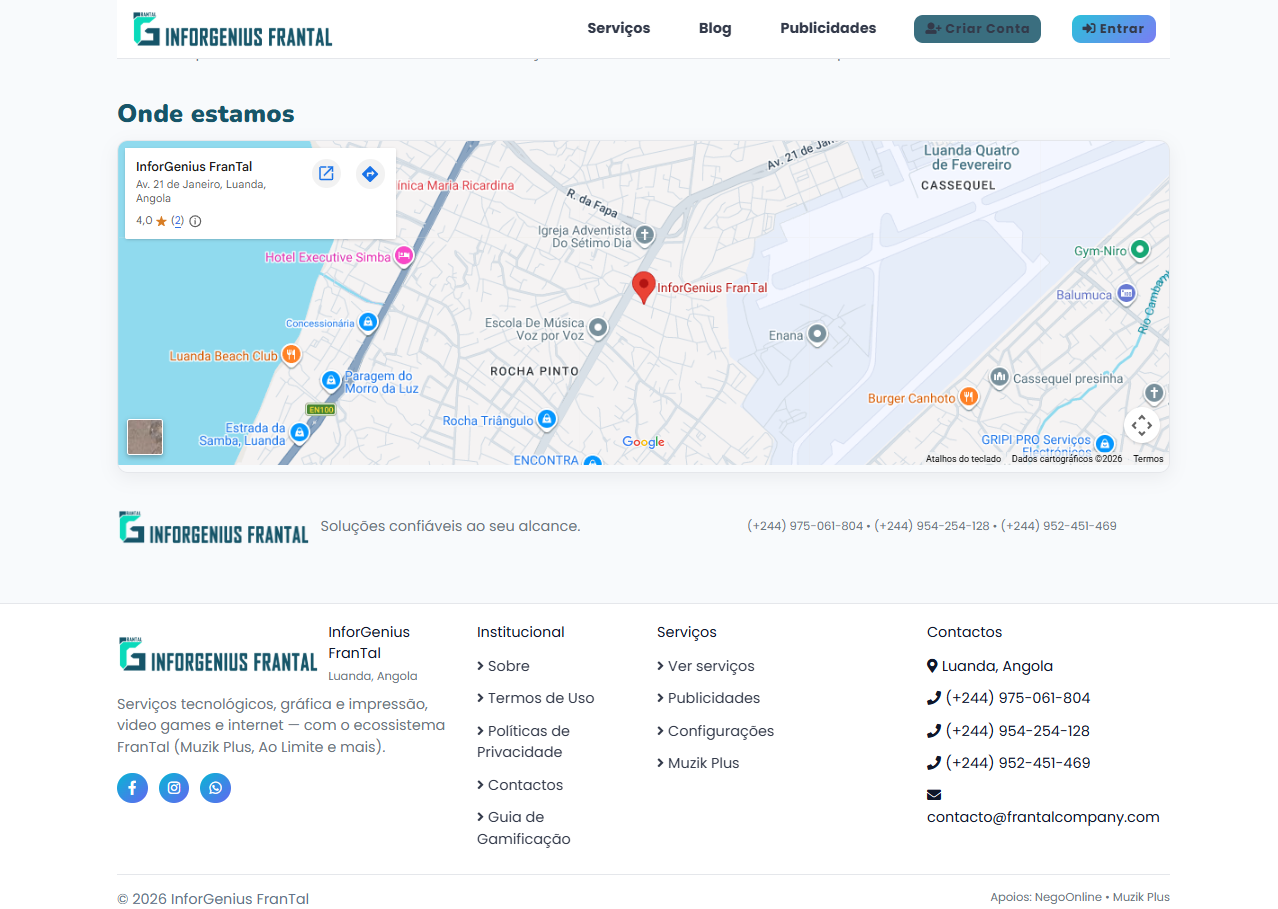Open Configurações footer link
The height and width of the screenshot is (909, 1278).
pos(715,731)
